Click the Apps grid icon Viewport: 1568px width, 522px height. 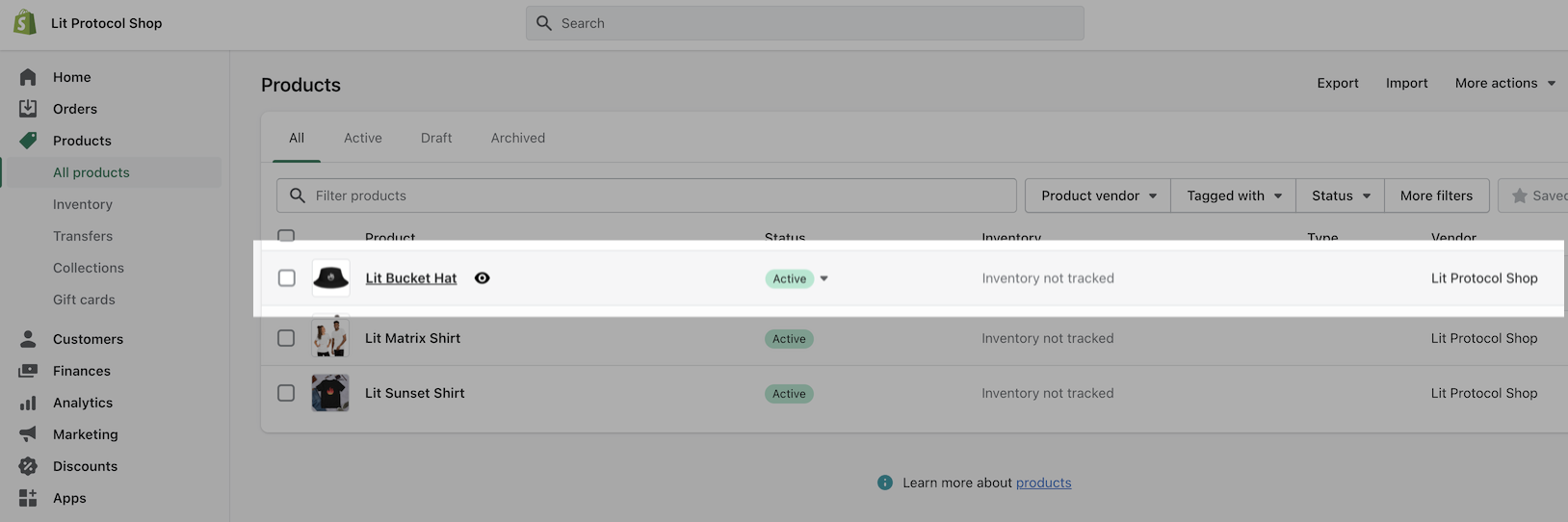pyautogui.click(x=28, y=498)
